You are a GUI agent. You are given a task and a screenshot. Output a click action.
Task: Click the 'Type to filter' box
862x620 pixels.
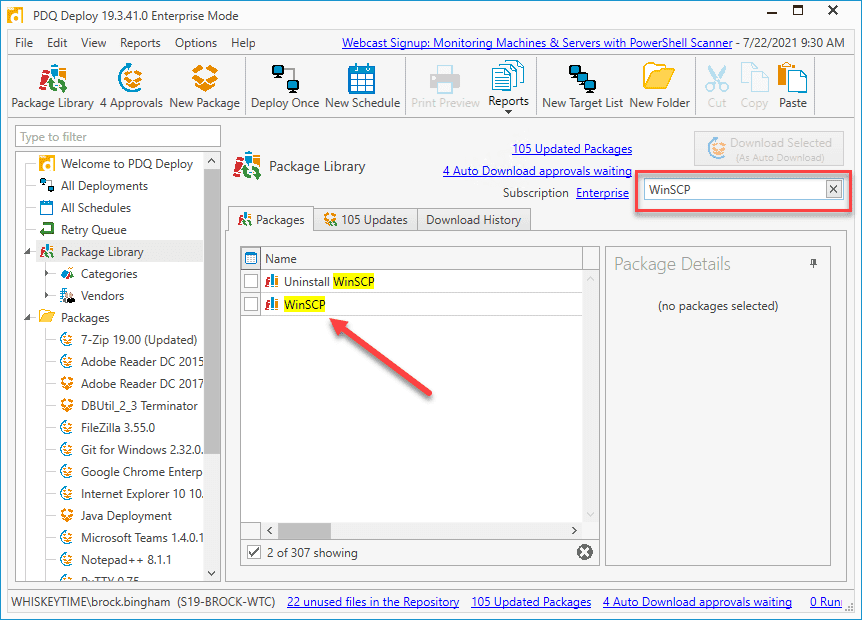(x=118, y=137)
